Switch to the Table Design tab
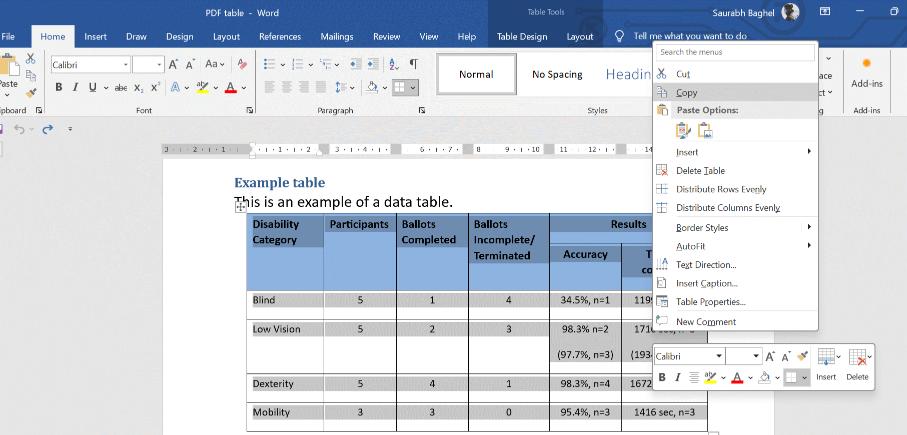Viewport: 907px width, 435px height. click(x=521, y=37)
